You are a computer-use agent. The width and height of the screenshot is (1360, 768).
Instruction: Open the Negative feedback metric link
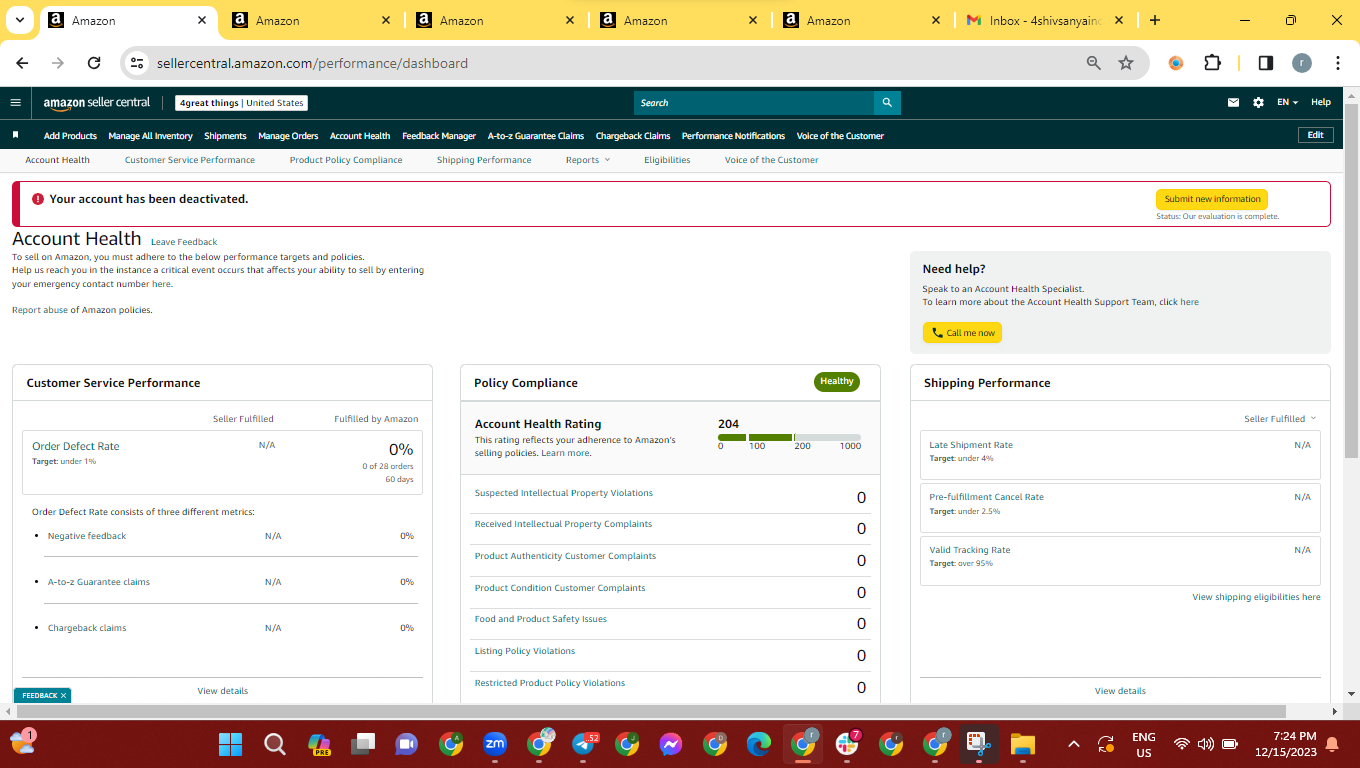pos(87,536)
